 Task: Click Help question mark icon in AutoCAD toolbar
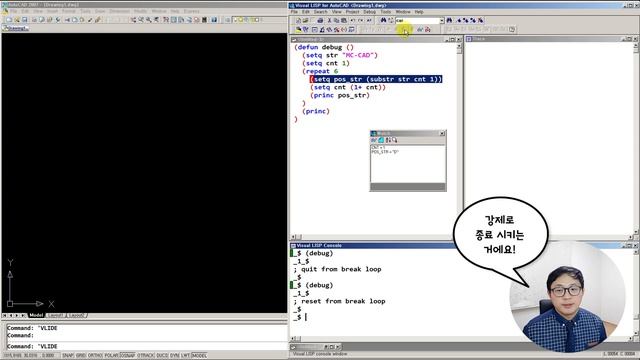click(x=214, y=20)
